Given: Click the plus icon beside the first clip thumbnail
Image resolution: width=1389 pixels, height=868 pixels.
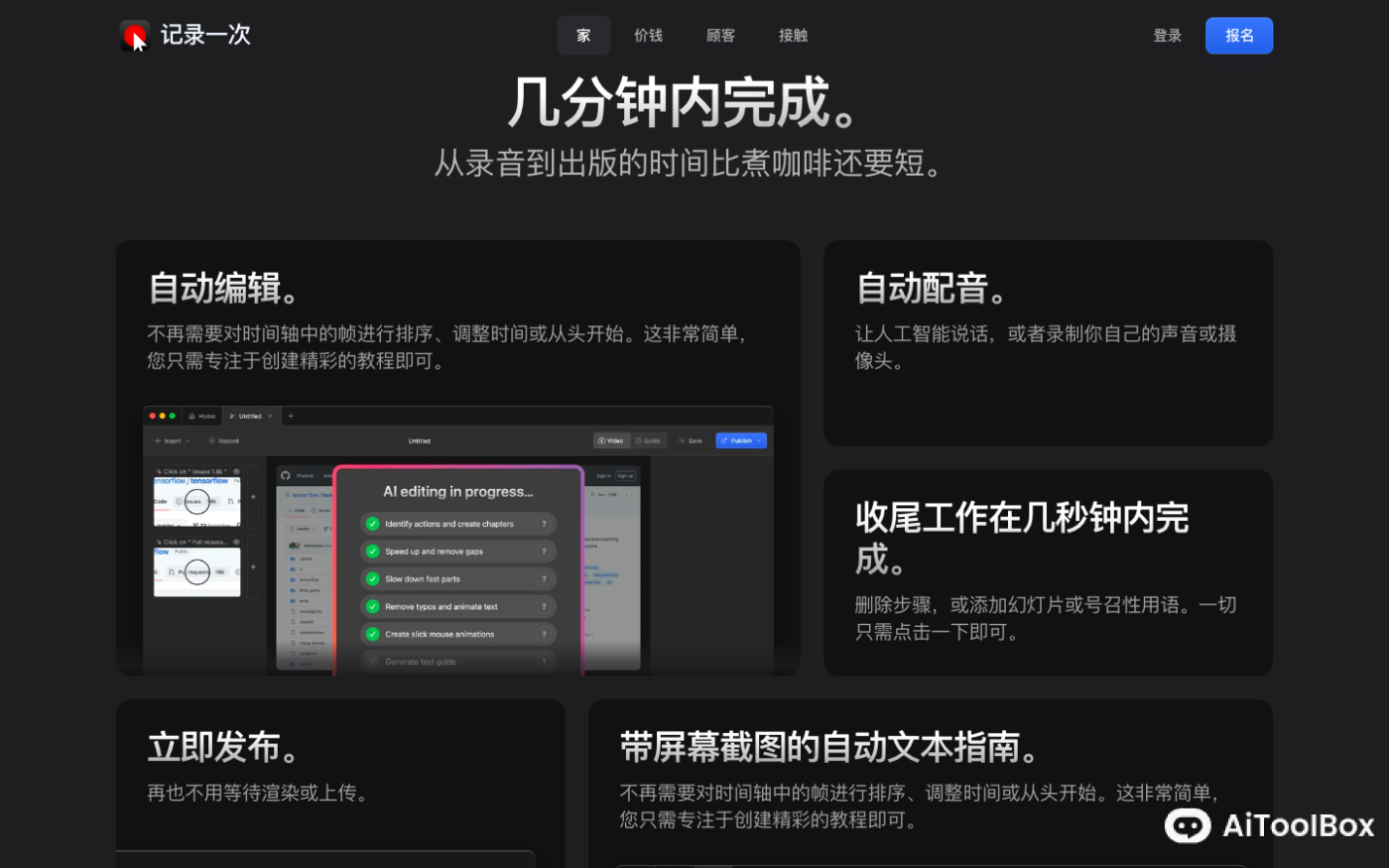Looking at the screenshot, I should coord(253,497).
